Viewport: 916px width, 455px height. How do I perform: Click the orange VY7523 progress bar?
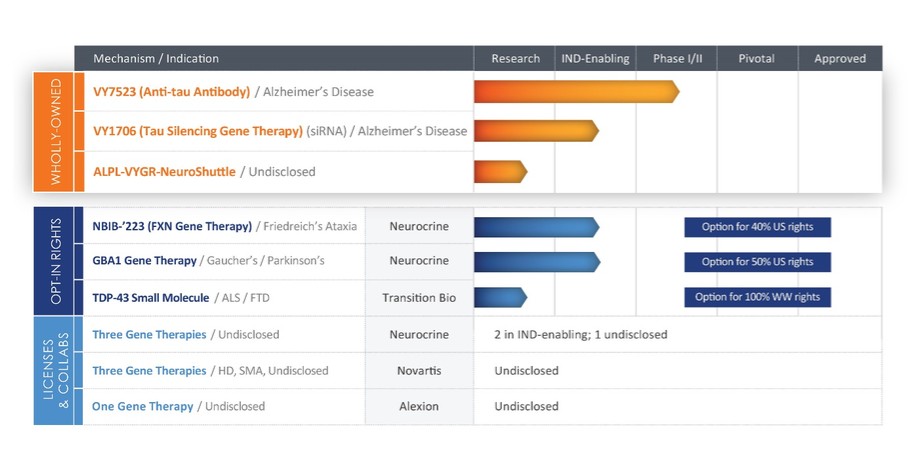(x=575, y=92)
